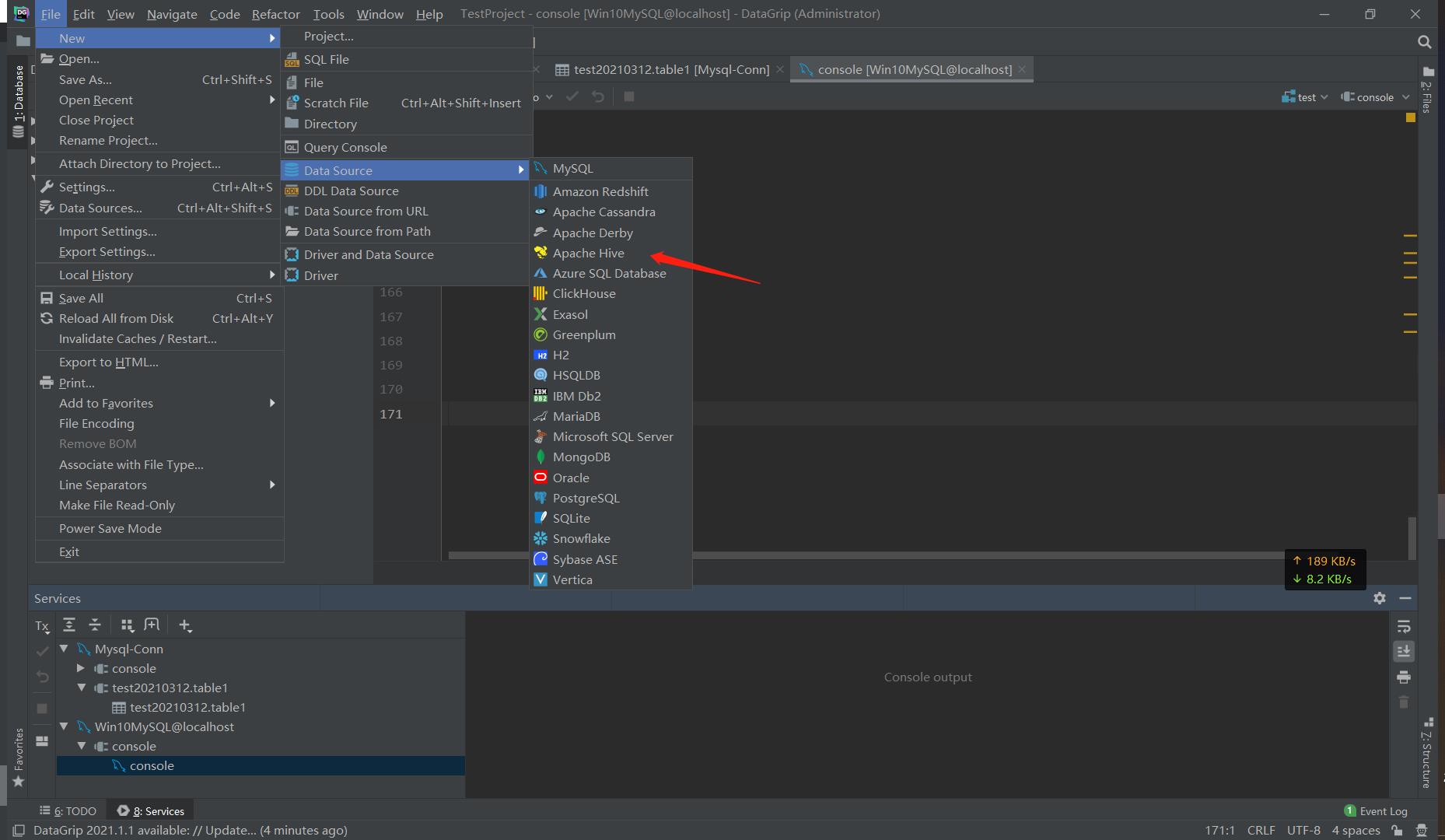Open Services panel settings gear
Screen dimensions: 1445x840
coord(1379,598)
